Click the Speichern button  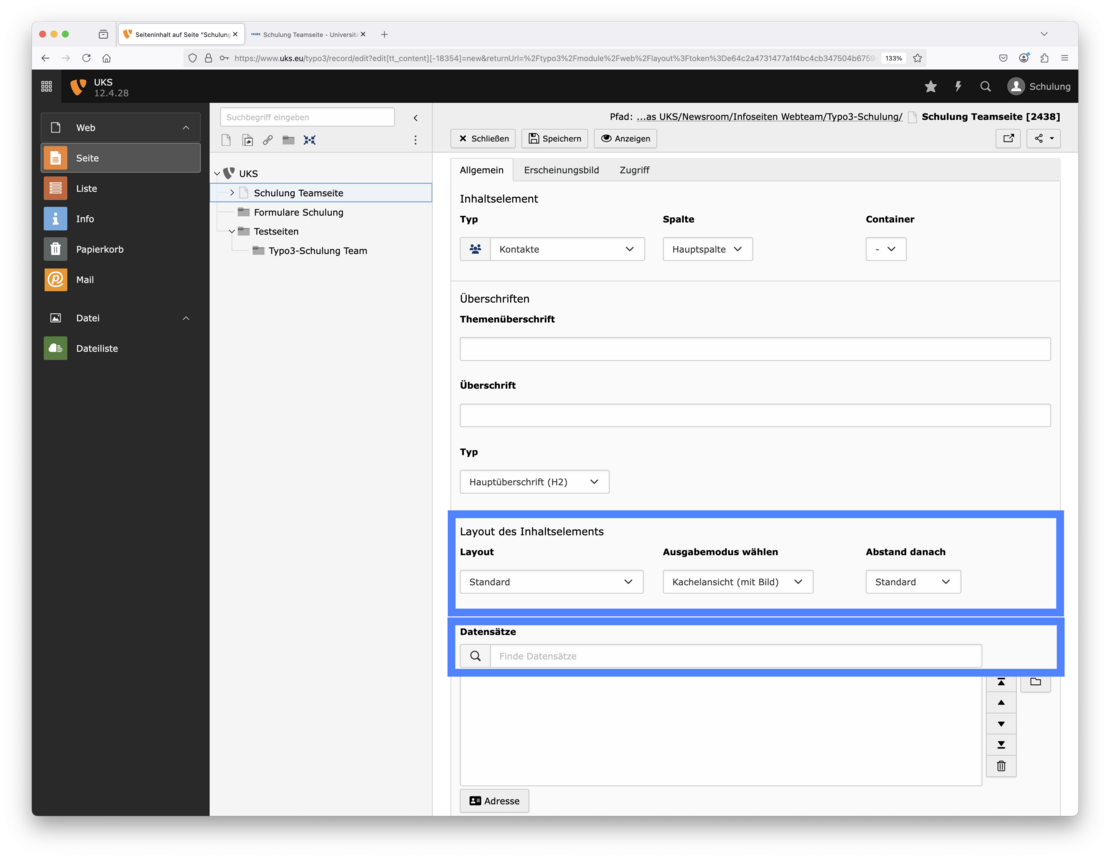554,139
